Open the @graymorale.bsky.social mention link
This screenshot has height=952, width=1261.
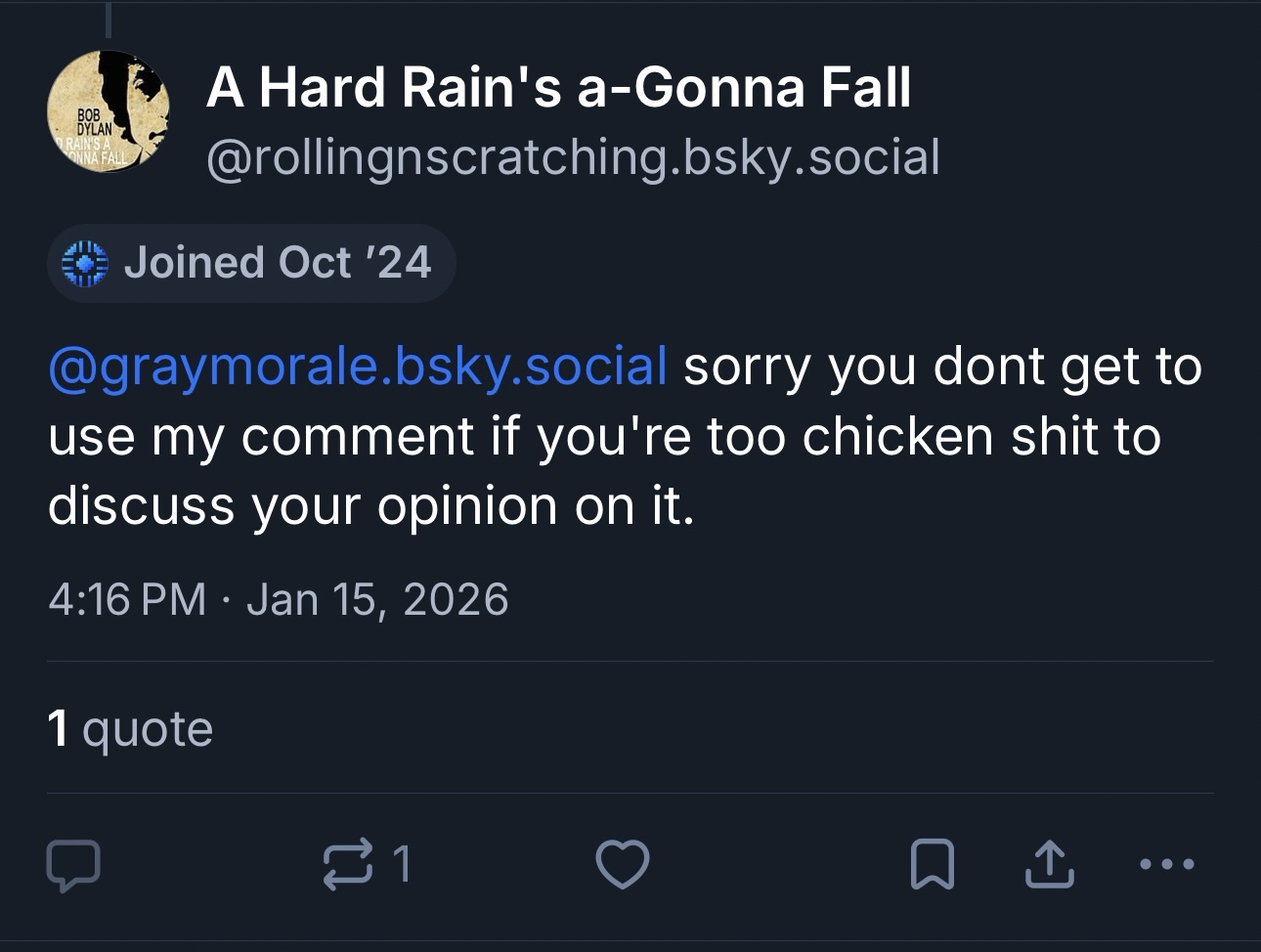(358, 367)
